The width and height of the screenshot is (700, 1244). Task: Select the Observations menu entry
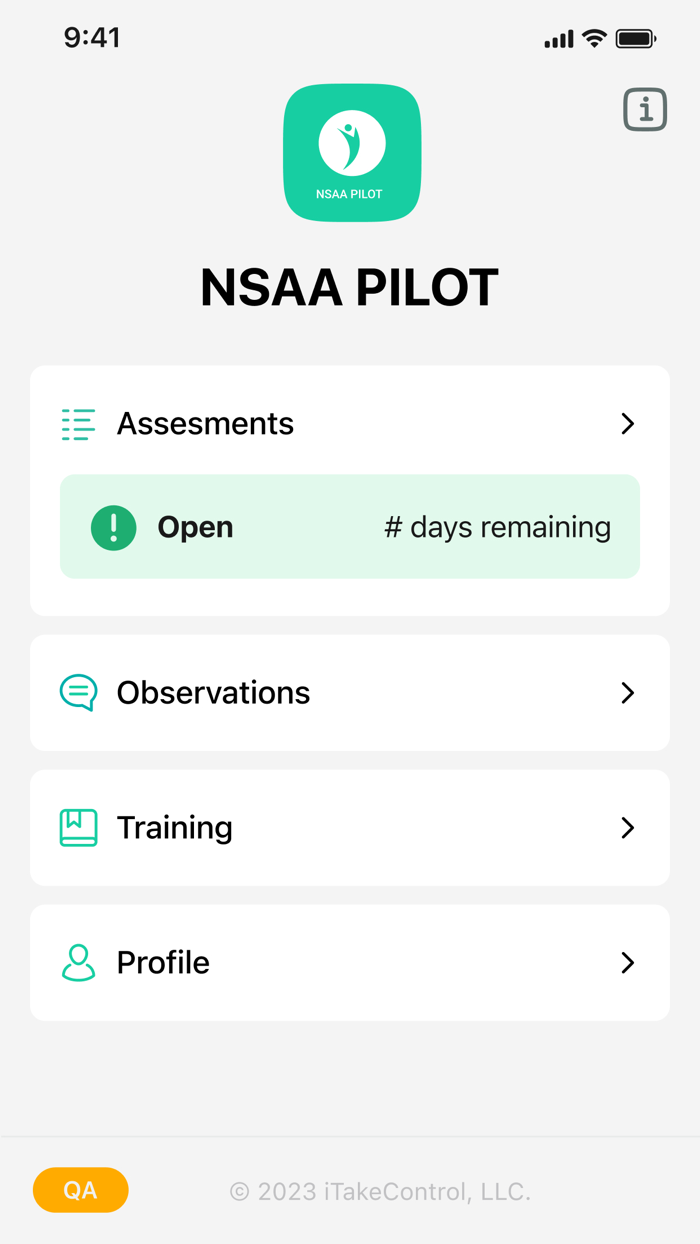click(x=213, y=692)
